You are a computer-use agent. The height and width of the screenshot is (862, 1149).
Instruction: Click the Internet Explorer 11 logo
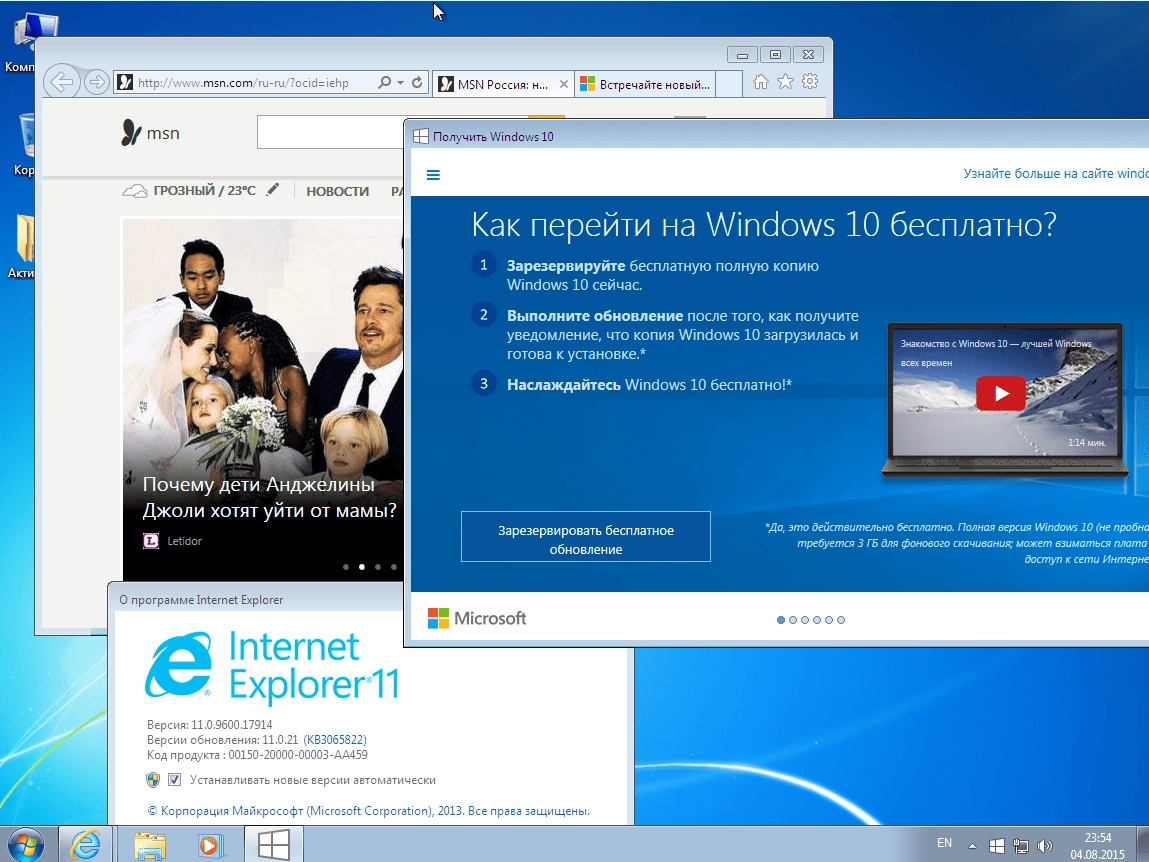click(272, 666)
